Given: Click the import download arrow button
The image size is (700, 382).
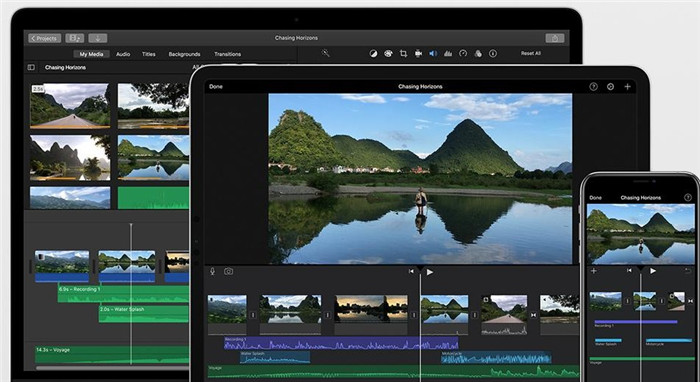Looking at the screenshot, I should coord(98,38).
